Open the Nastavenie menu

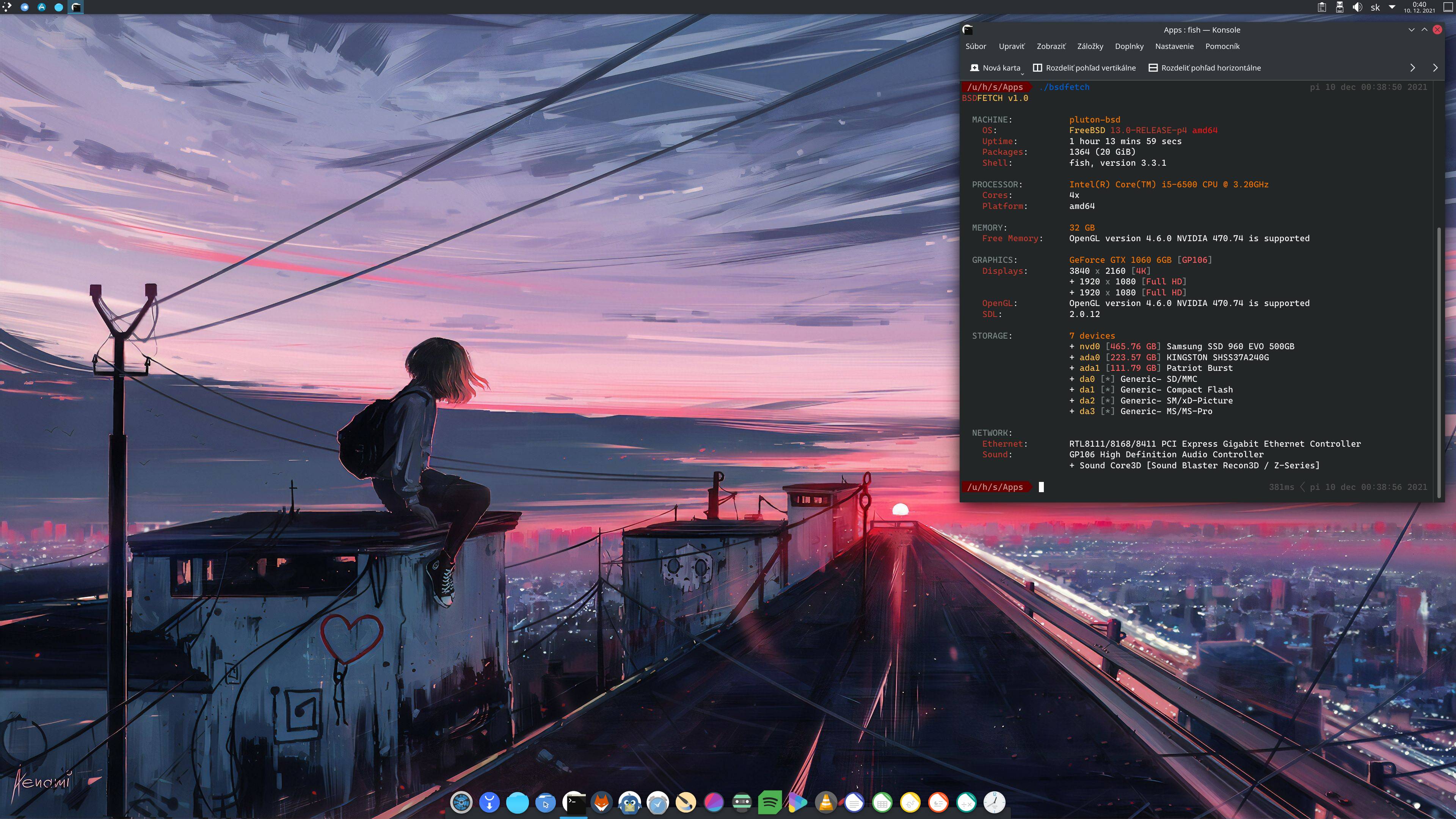click(x=1174, y=46)
